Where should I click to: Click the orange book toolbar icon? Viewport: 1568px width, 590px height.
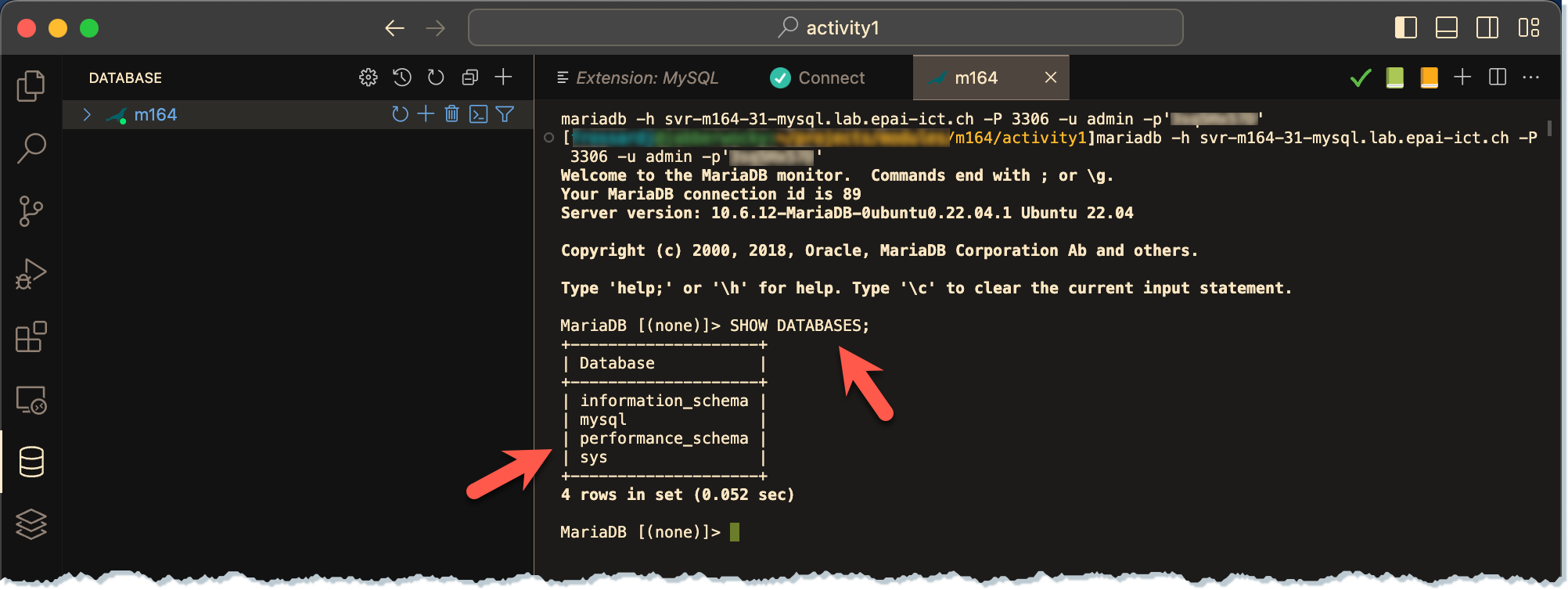click(1429, 77)
